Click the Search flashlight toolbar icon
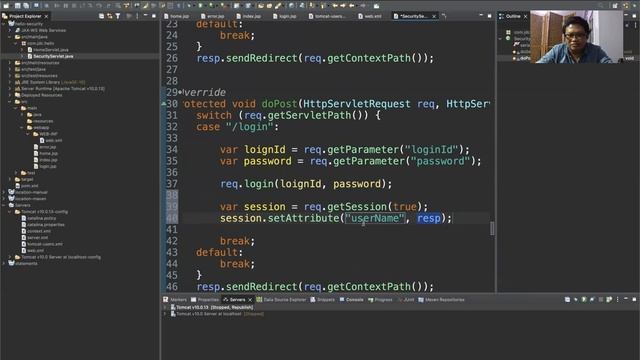Viewport: 640px width, 360px height. (x=278, y=5)
